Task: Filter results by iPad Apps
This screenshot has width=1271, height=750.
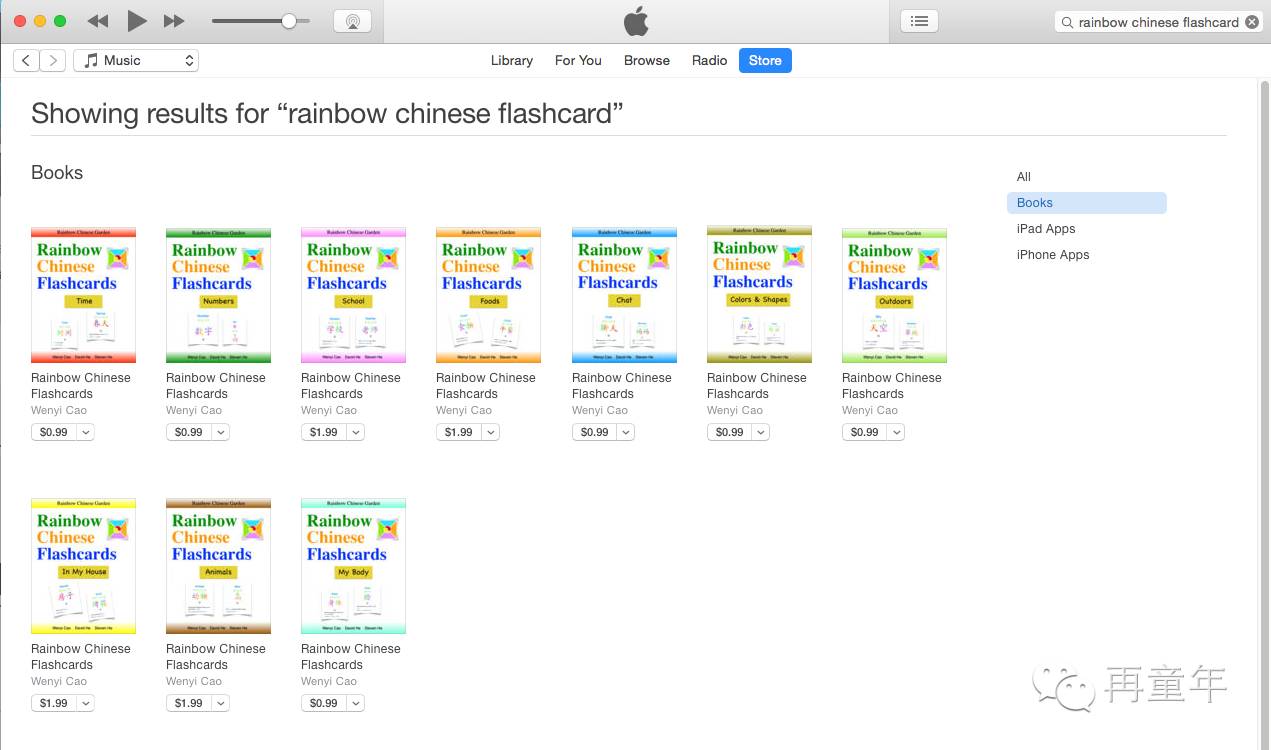Action: tap(1046, 229)
